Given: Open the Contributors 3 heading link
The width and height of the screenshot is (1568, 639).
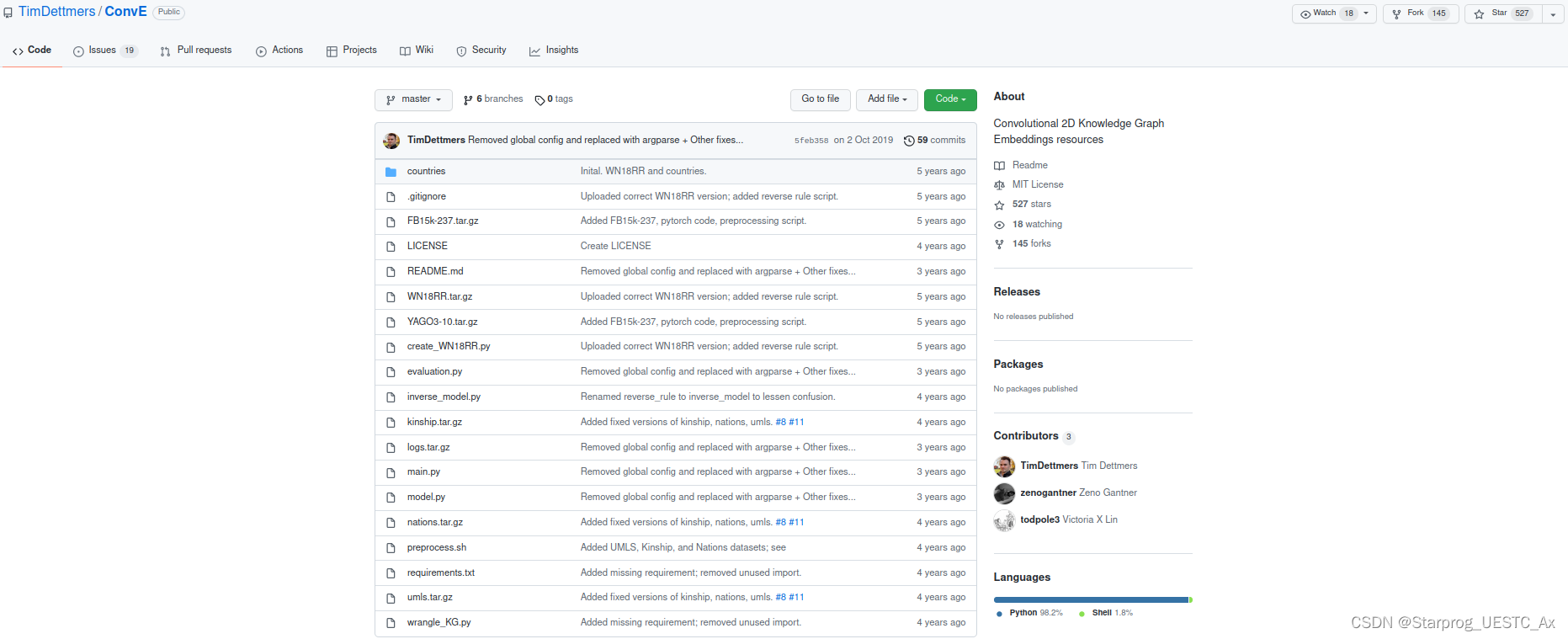Looking at the screenshot, I should pos(1034,436).
